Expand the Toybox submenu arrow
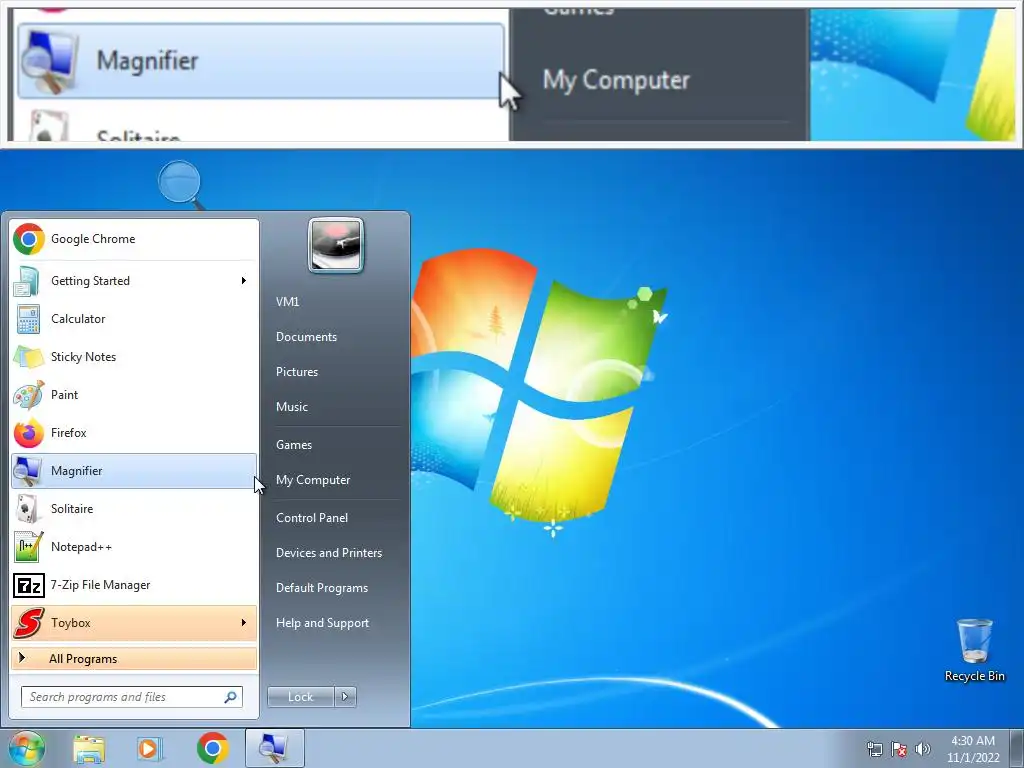Viewport: 1024px width, 768px height. (x=244, y=623)
